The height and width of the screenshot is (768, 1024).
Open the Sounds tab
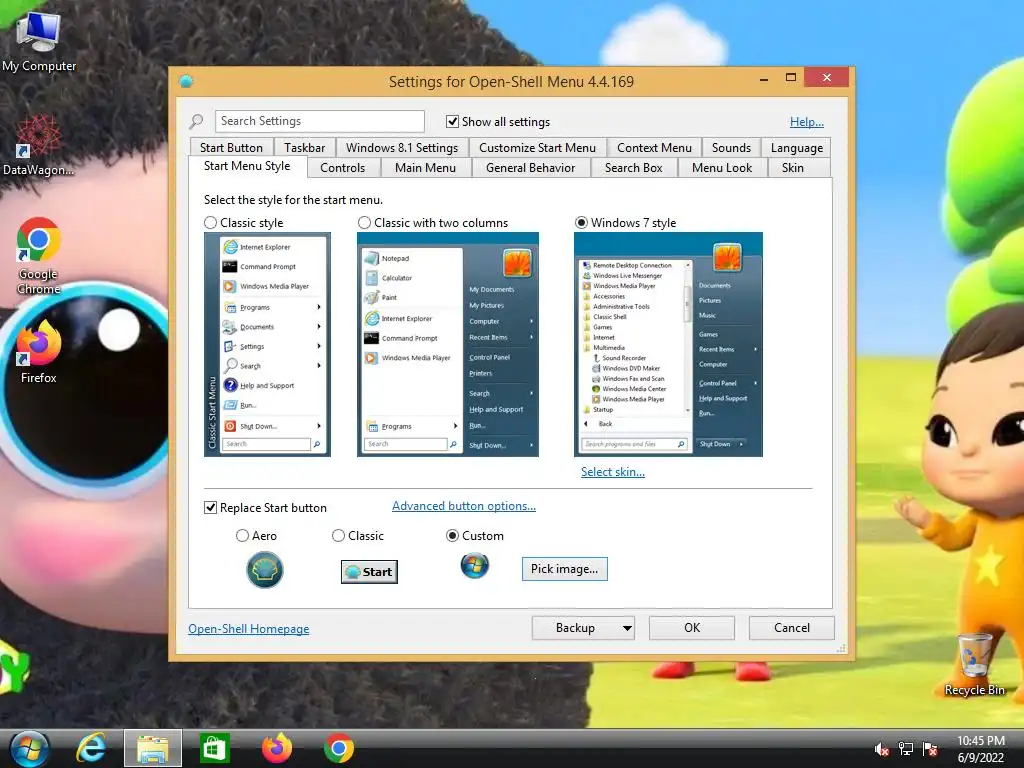coord(731,148)
